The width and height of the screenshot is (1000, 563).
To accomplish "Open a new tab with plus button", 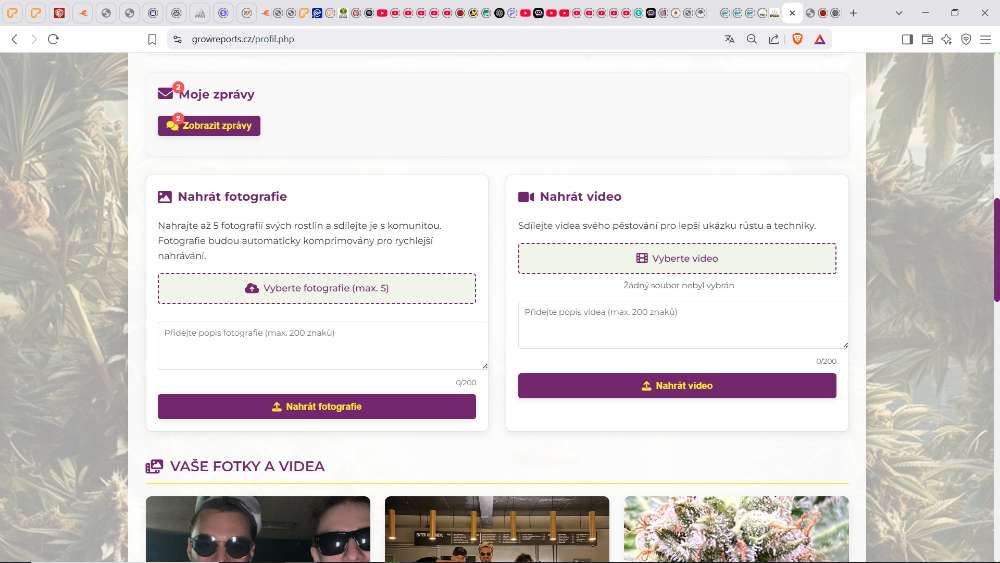I will coord(853,13).
